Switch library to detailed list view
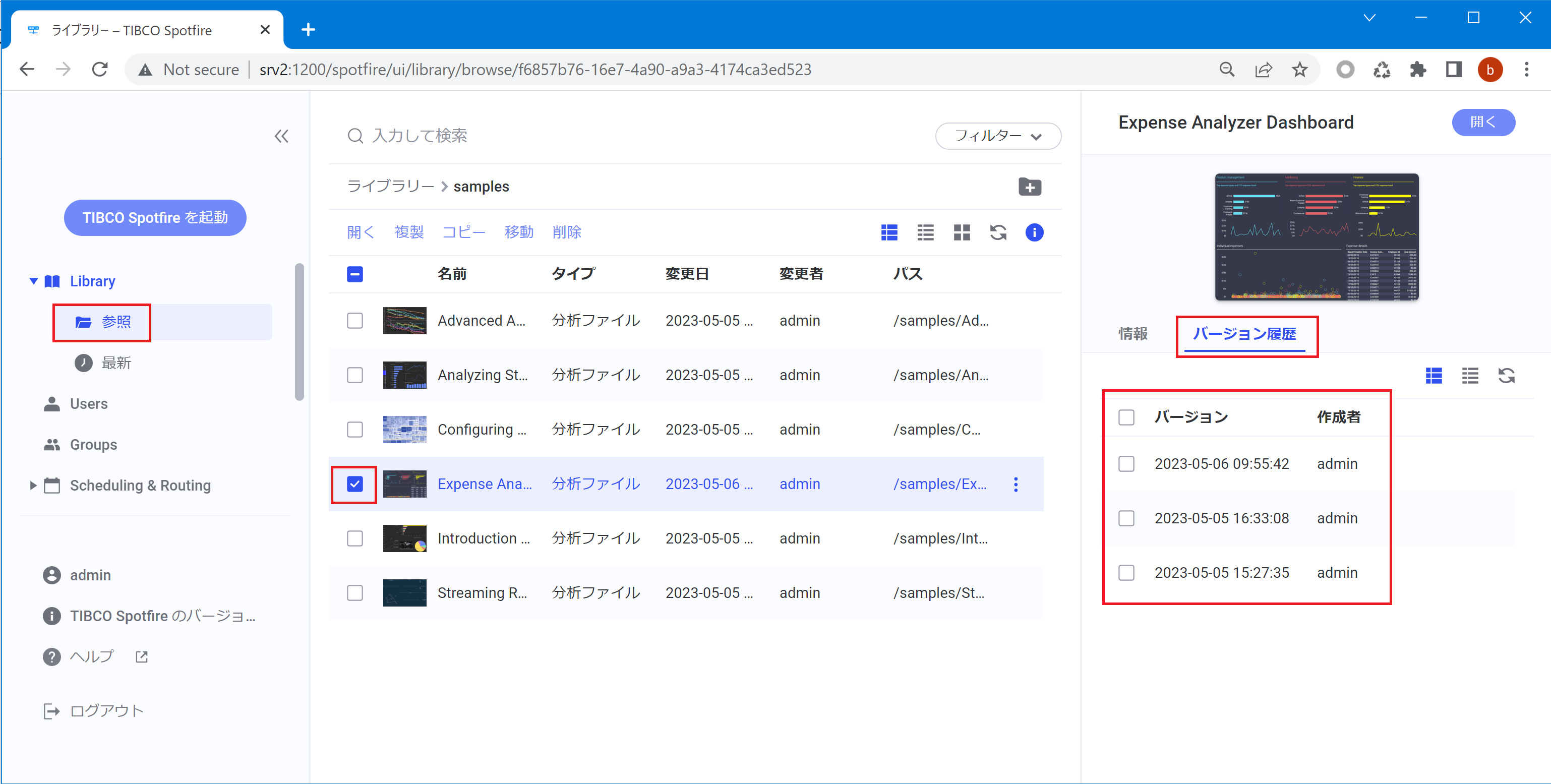 click(x=889, y=232)
